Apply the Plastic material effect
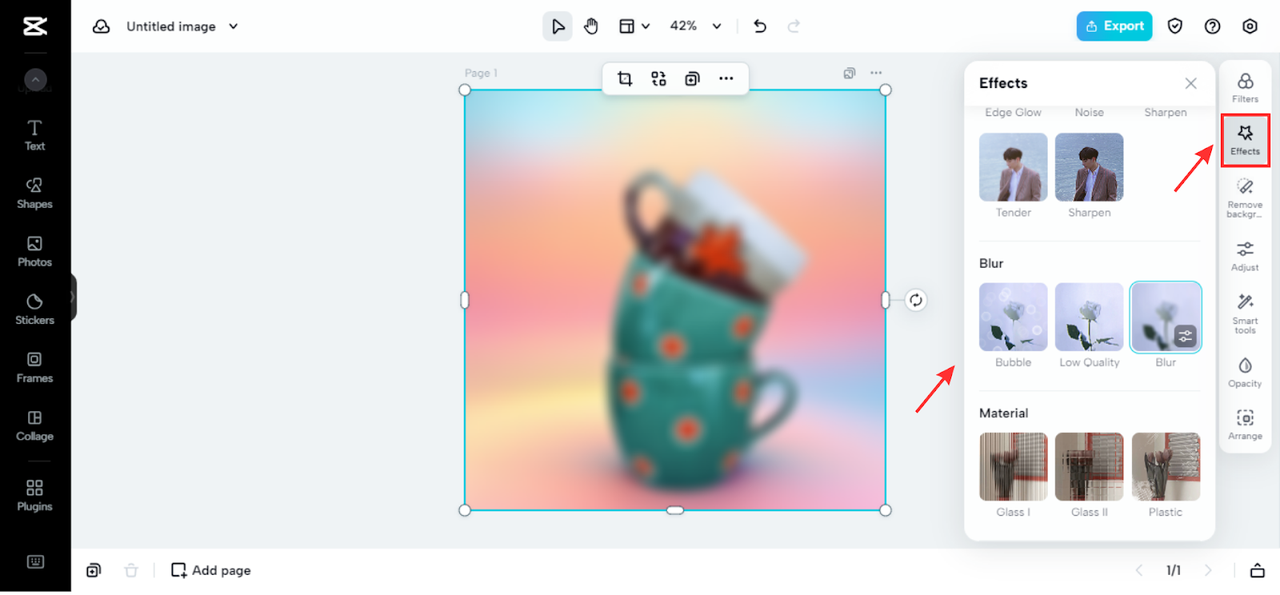This screenshot has width=1280, height=595. 1166,467
